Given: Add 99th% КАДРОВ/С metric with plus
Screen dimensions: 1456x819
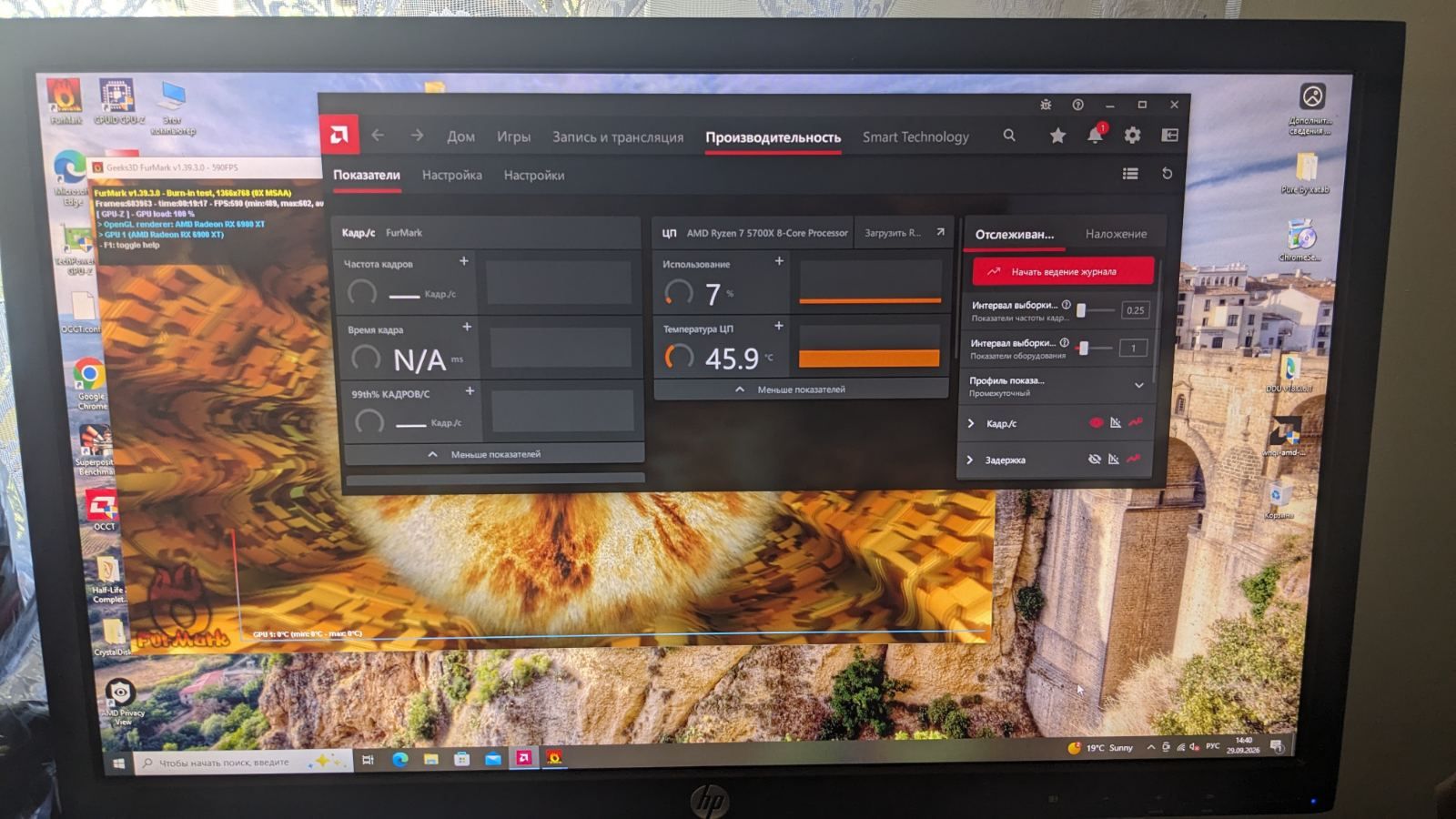Looking at the screenshot, I should pos(470,390).
